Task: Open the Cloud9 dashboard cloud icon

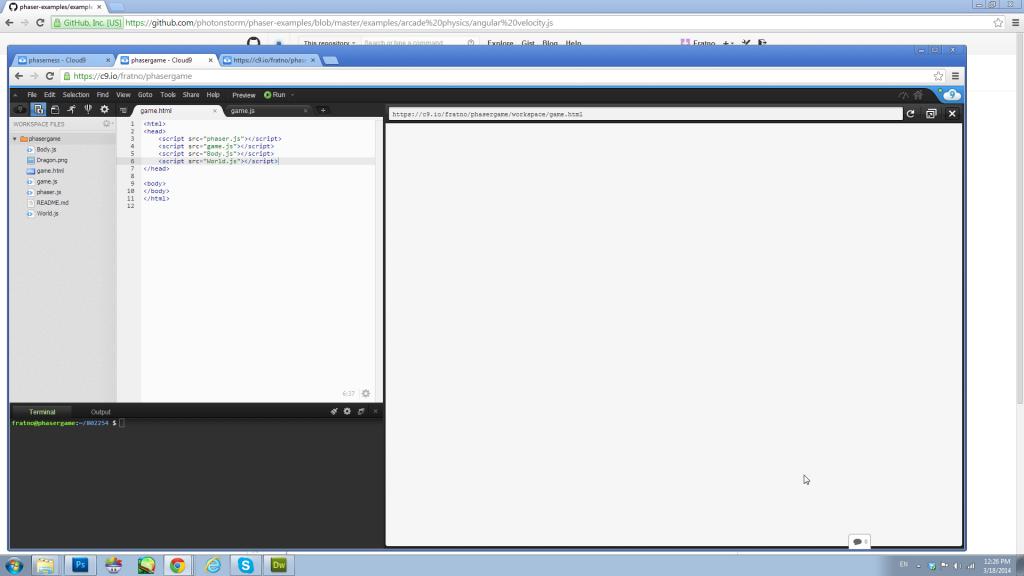Action: [x=951, y=95]
